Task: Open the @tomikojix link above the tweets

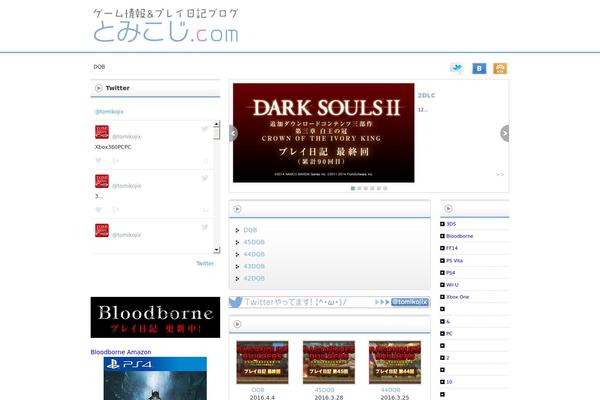Action: point(109,111)
